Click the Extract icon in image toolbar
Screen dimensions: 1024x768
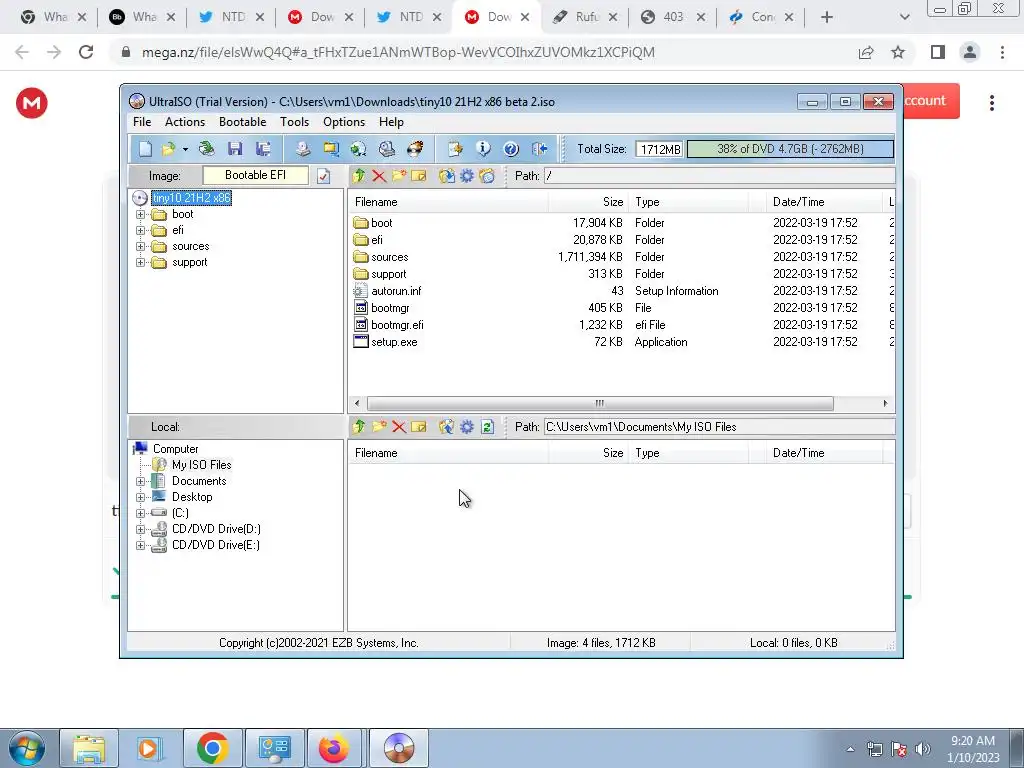click(x=447, y=176)
